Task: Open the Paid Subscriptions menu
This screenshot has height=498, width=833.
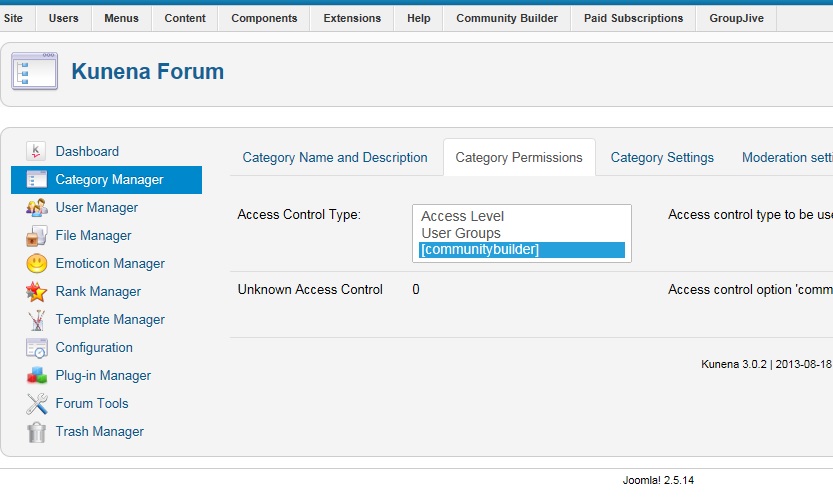Action: (633, 18)
